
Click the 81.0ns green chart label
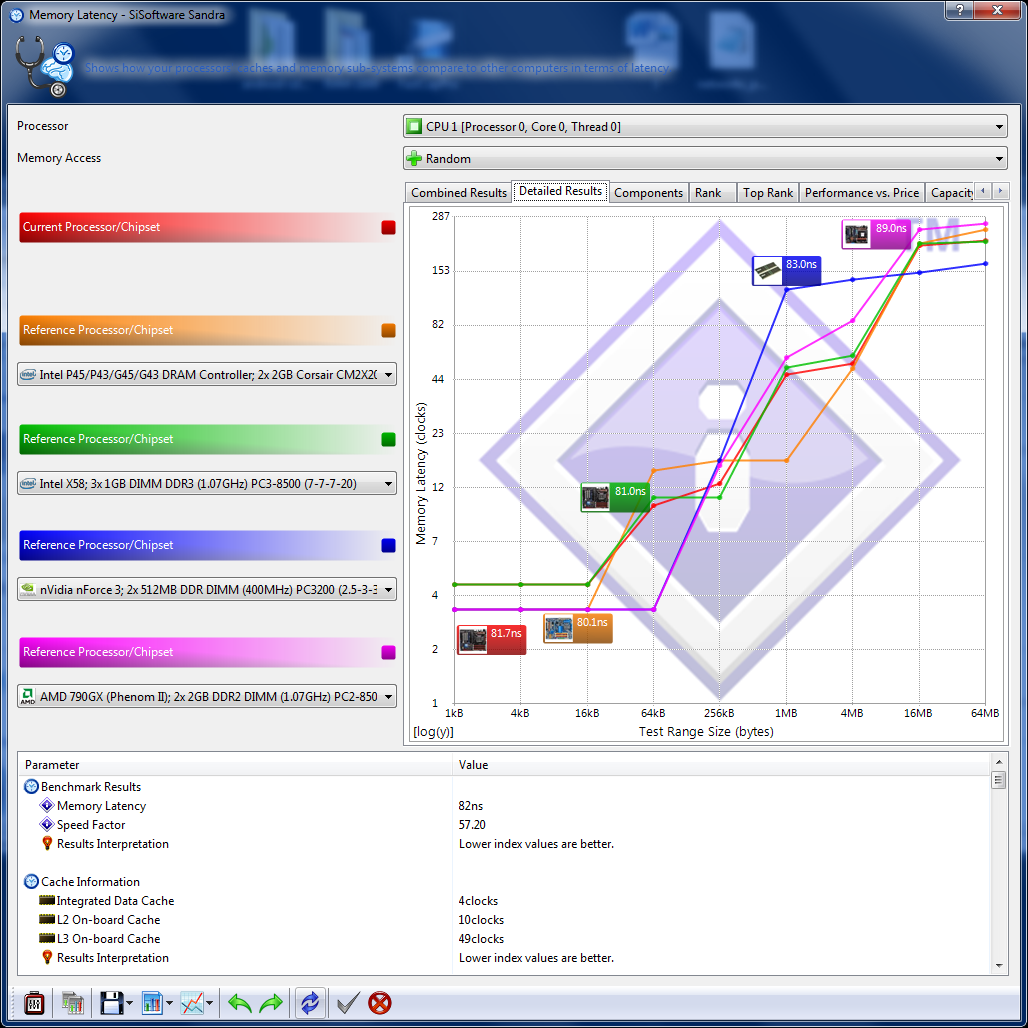click(615, 498)
